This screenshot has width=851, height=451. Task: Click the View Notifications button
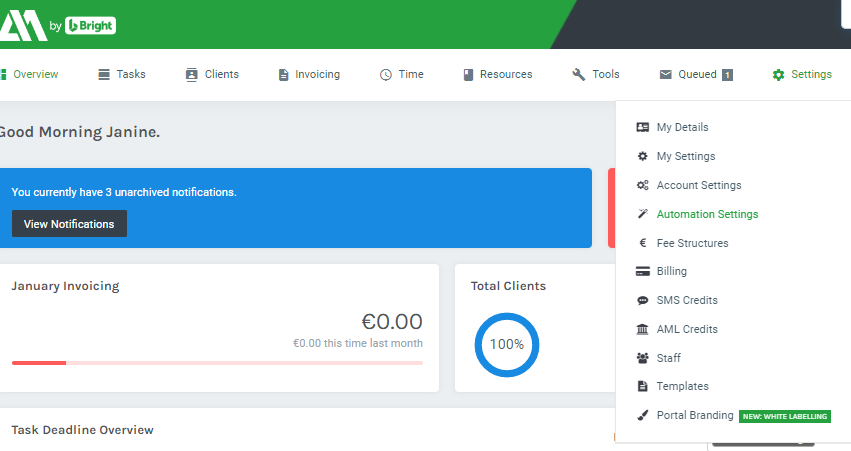pyautogui.click(x=69, y=224)
